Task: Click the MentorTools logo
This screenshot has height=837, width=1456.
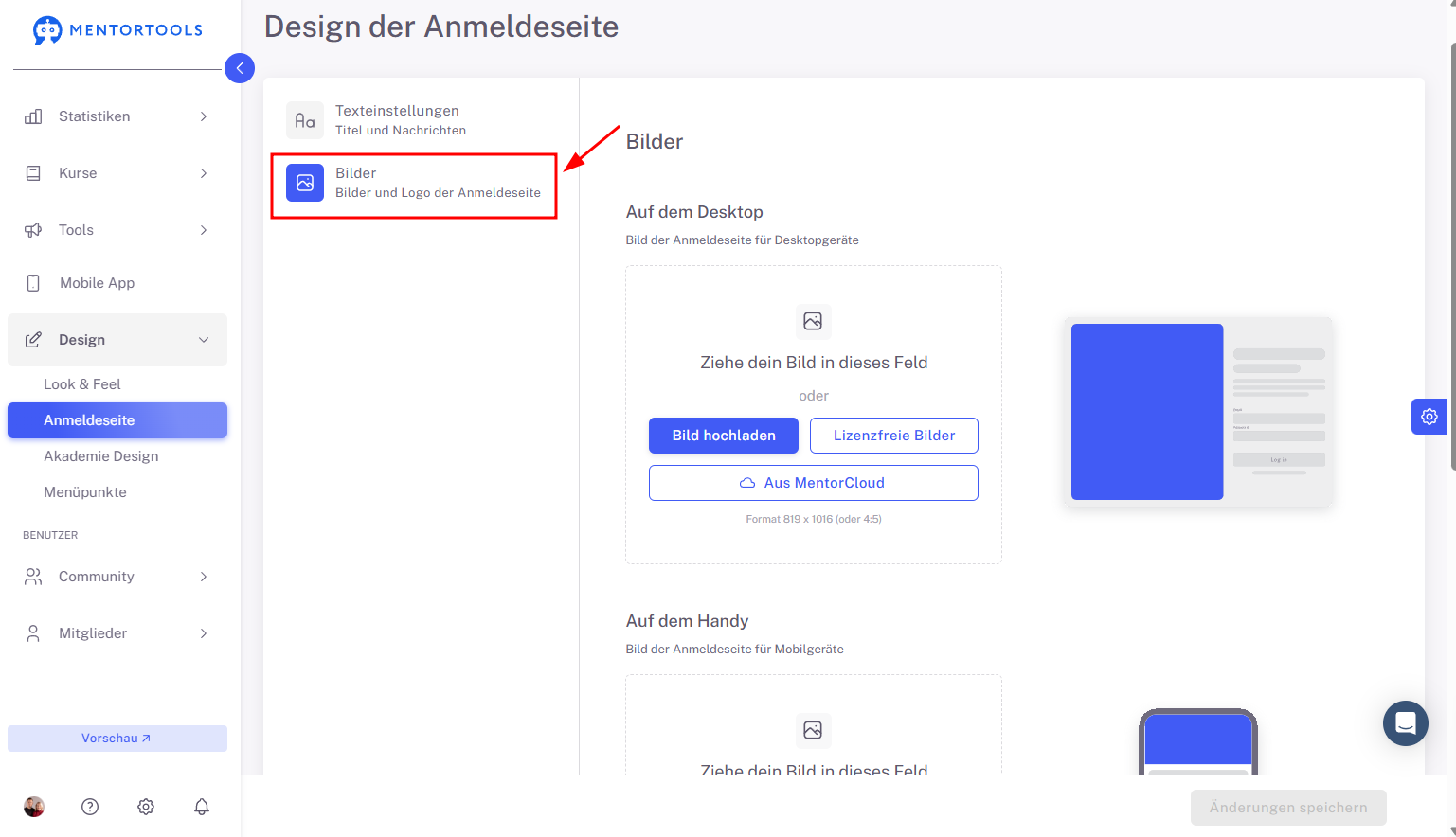Action: [117, 30]
